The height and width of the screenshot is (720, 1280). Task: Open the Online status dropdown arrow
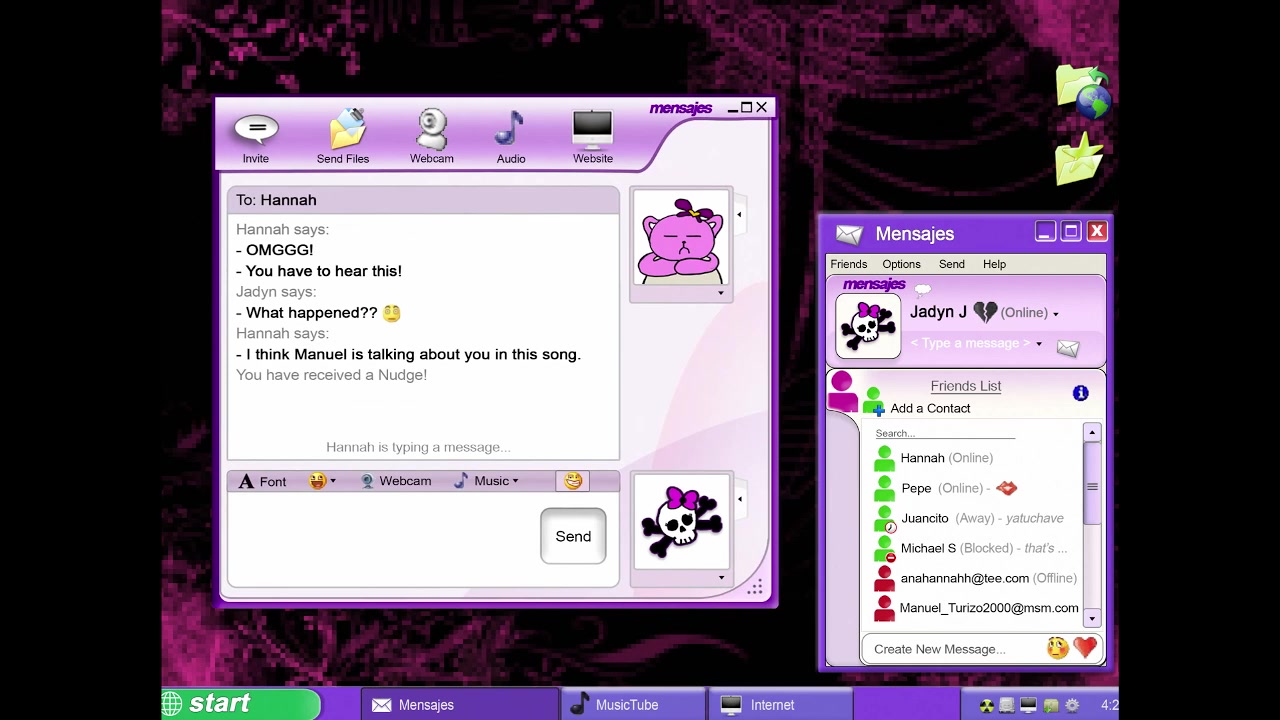(1055, 314)
